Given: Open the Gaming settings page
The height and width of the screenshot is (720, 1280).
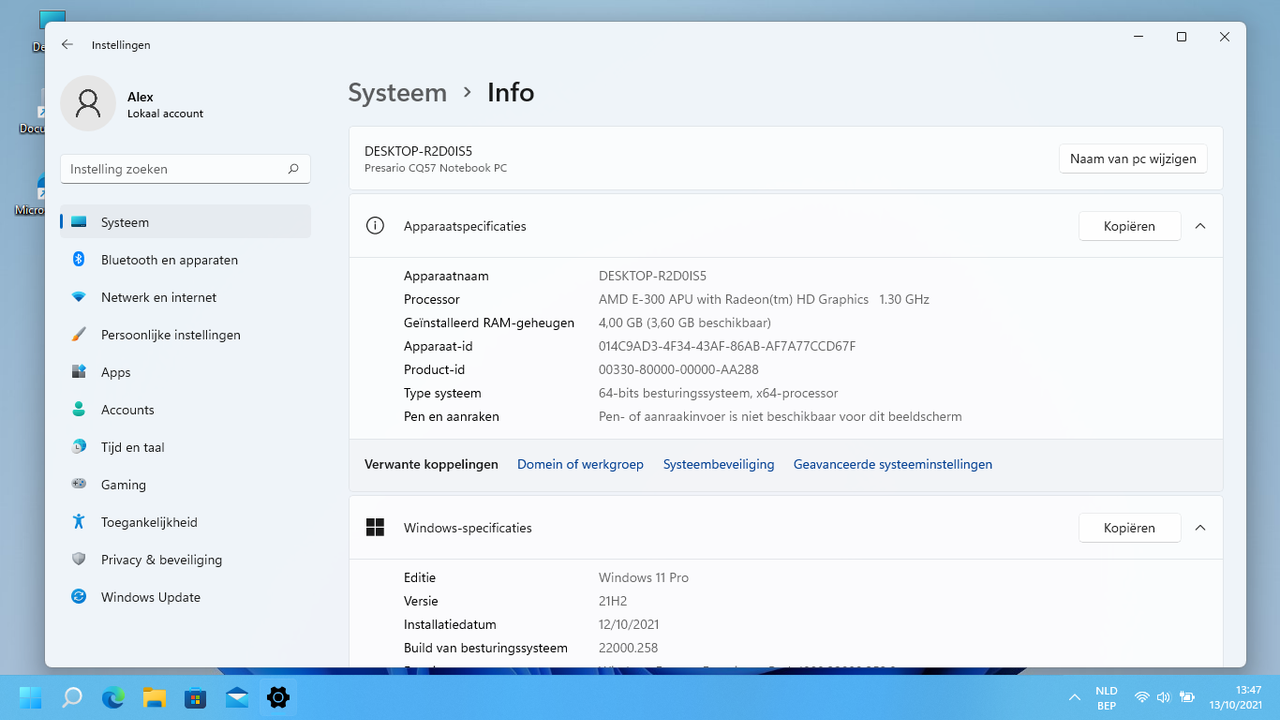Looking at the screenshot, I should tap(185, 485).
